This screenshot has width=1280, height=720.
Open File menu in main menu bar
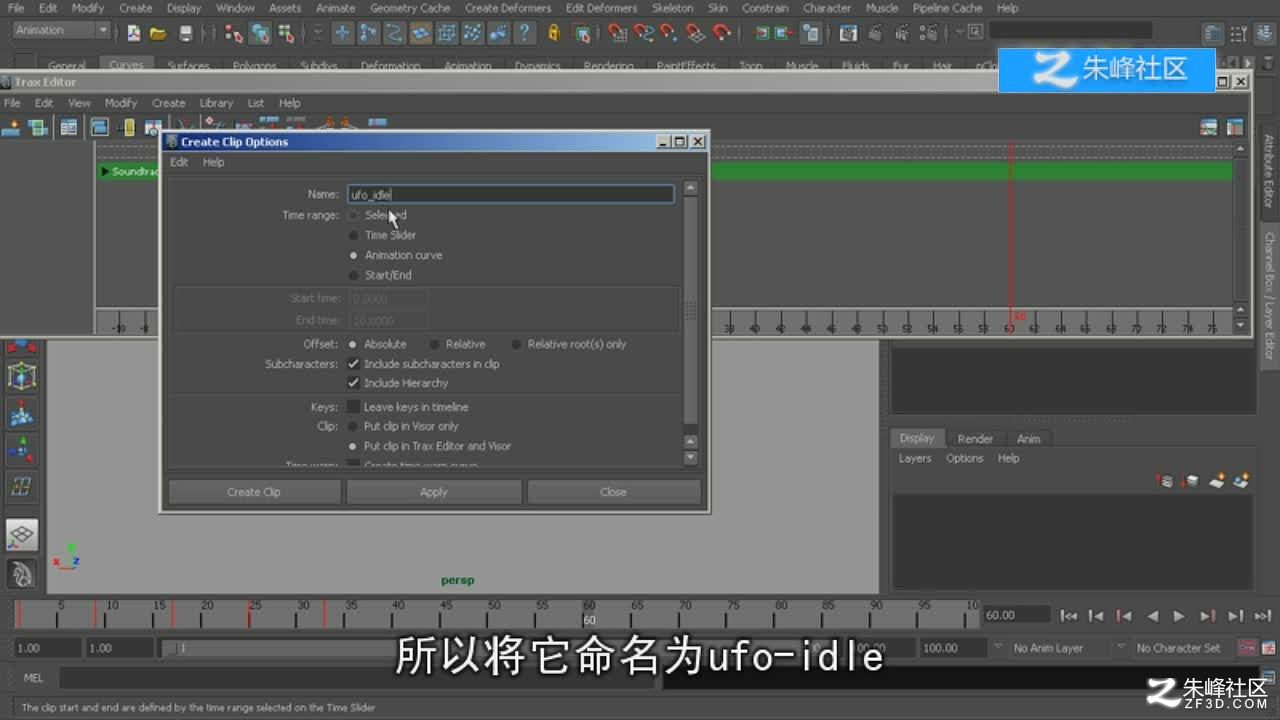coord(15,8)
